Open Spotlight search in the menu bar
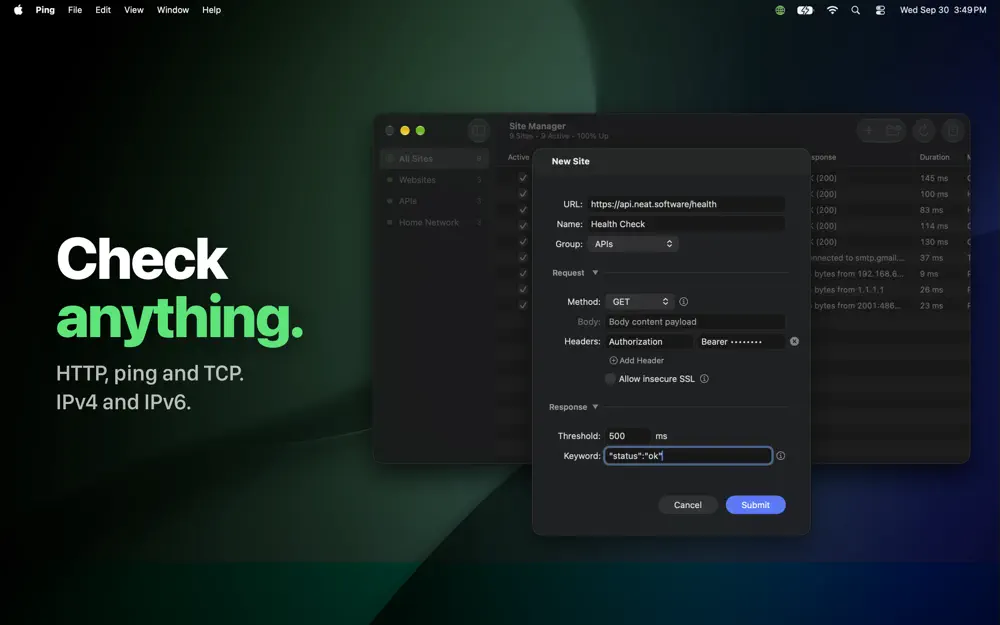The image size is (1000, 625). point(856,10)
